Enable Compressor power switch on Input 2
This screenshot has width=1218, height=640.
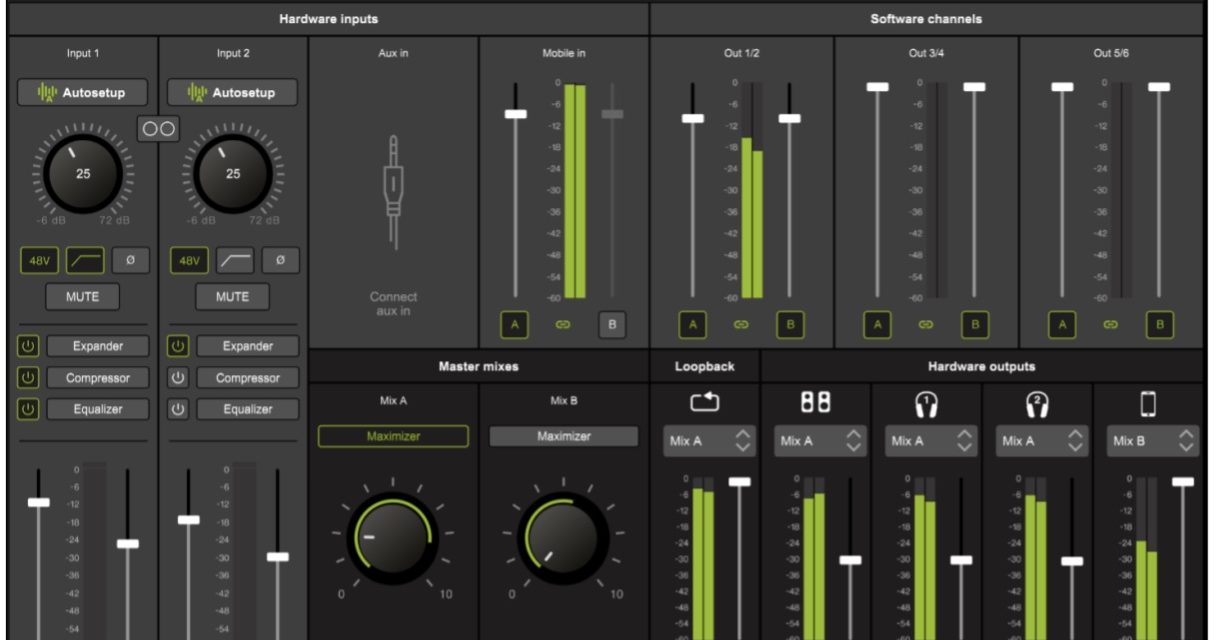[x=178, y=378]
